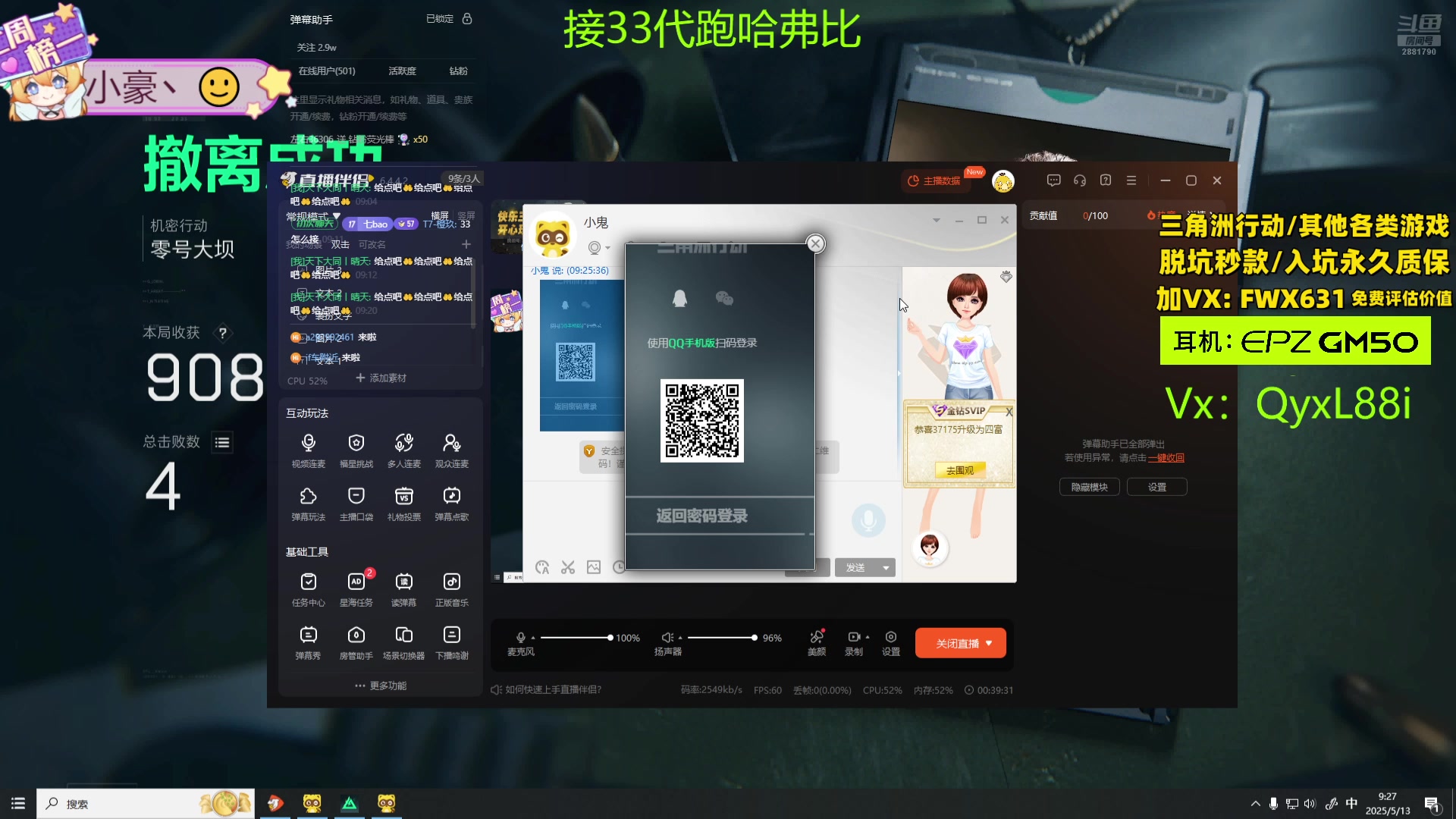Open 视频连麦 video co-stream feature
This screenshot has width=1456, height=819.
pyautogui.click(x=308, y=450)
